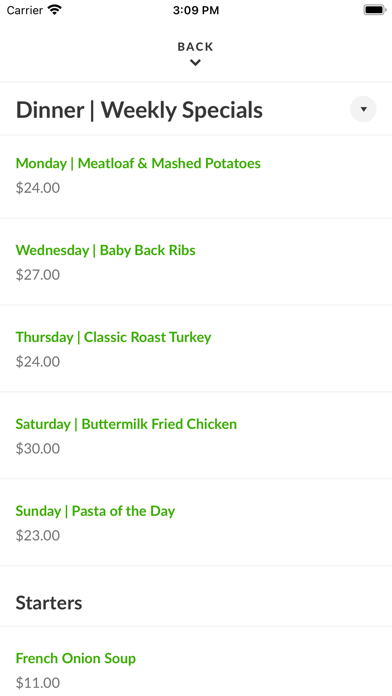Viewport: 392px width, 696px height.
Task: Tap the Starters section header
Action: (49, 603)
